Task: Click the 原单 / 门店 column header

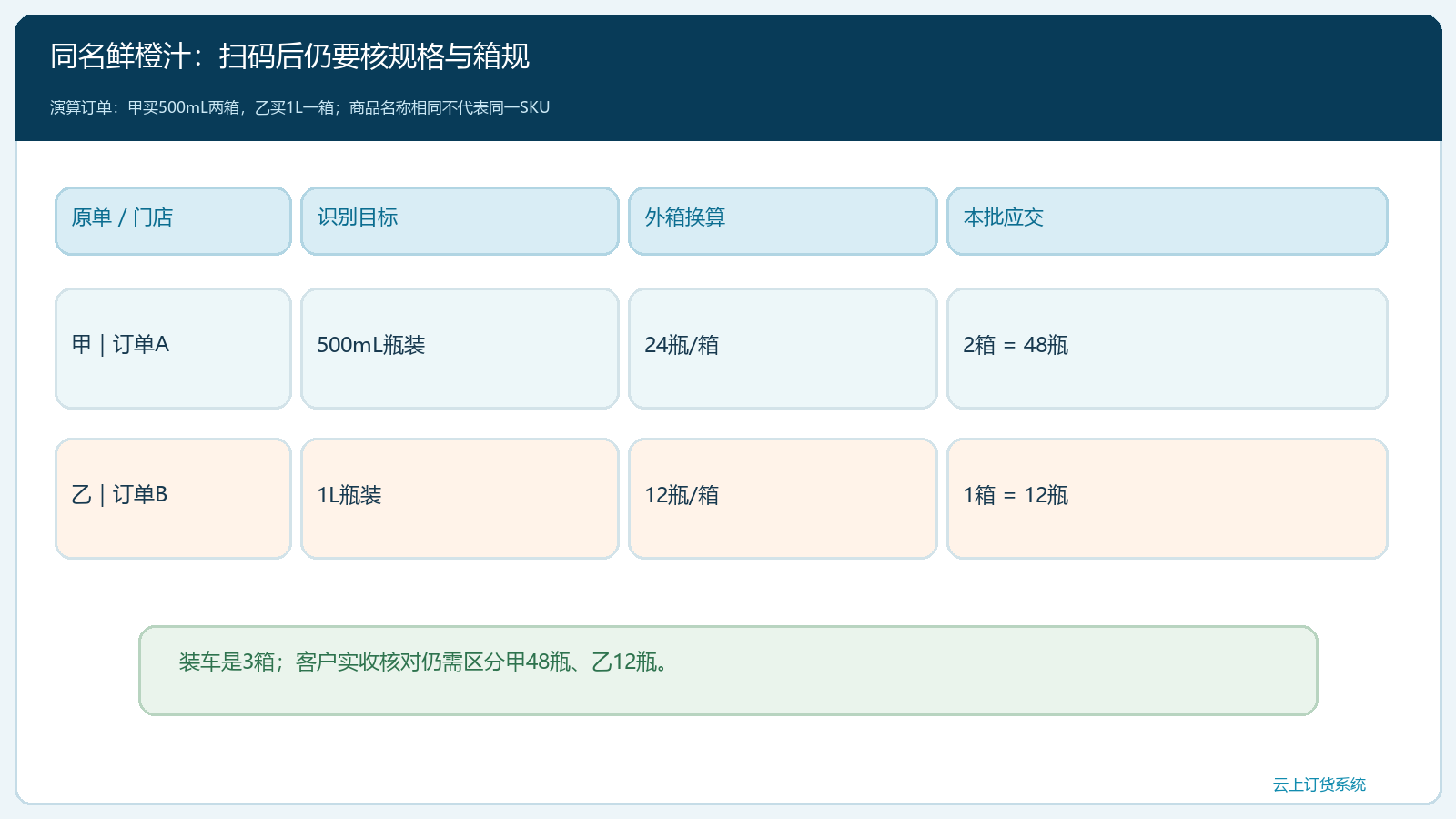Action: 173,221
